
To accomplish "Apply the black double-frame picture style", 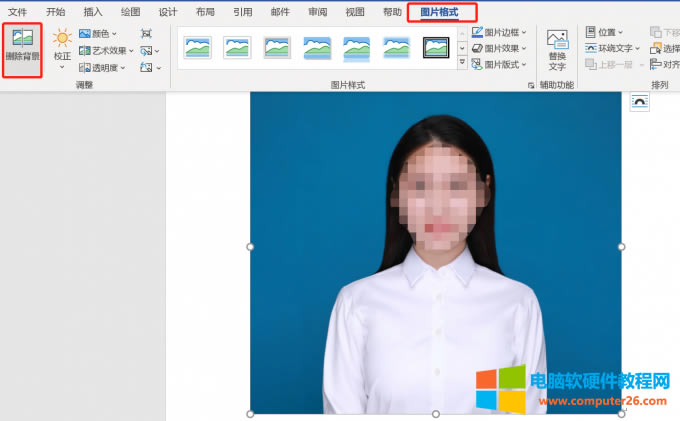I will (436, 47).
